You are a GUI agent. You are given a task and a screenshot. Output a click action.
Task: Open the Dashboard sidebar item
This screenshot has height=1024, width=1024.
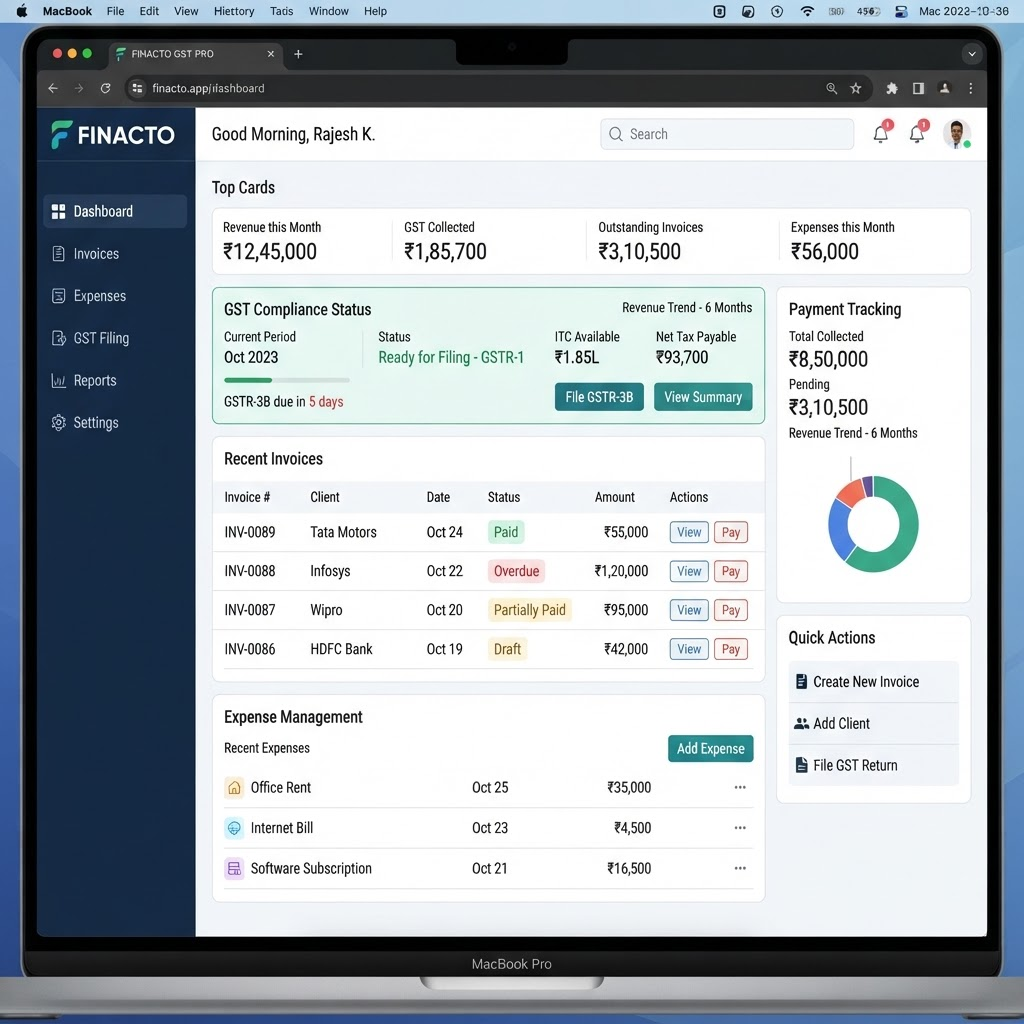pos(115,211)
